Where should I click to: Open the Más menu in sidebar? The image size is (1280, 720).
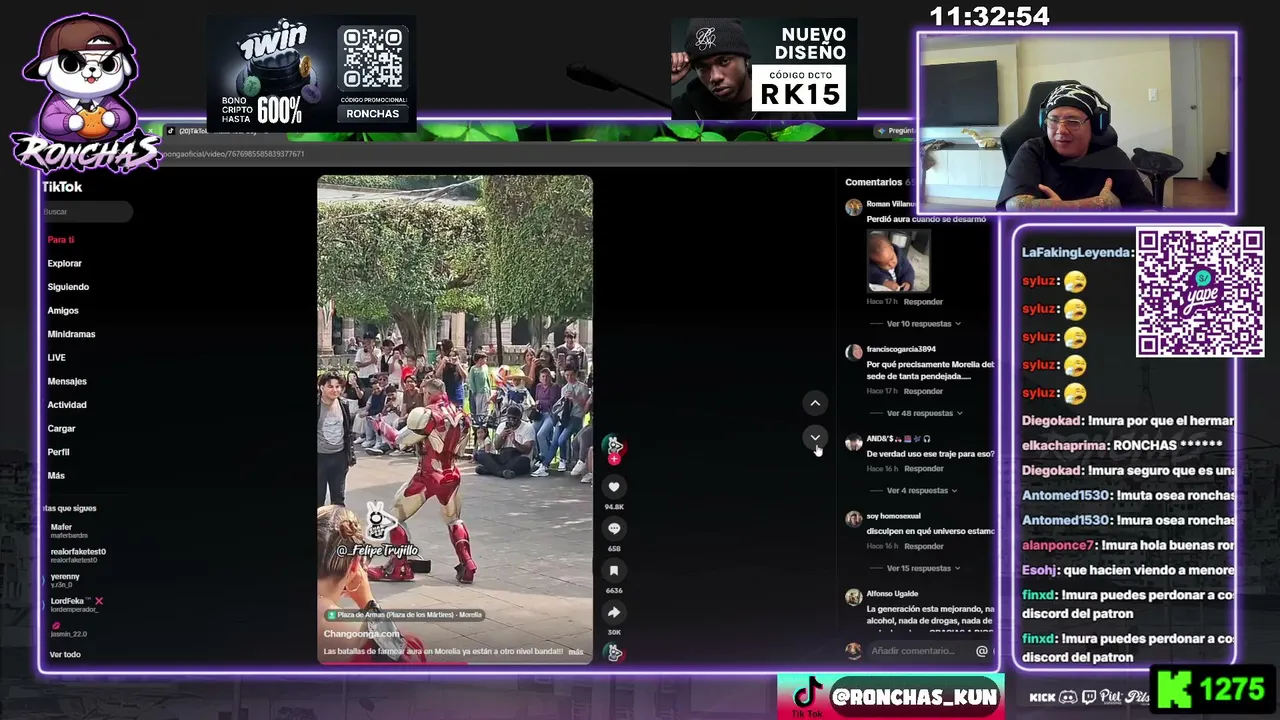pos(56,476)
